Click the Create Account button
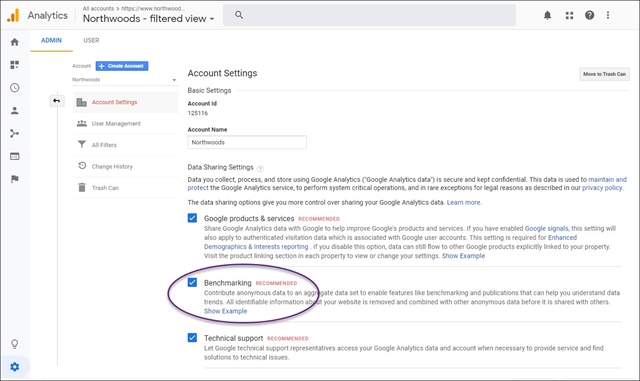 122,66
